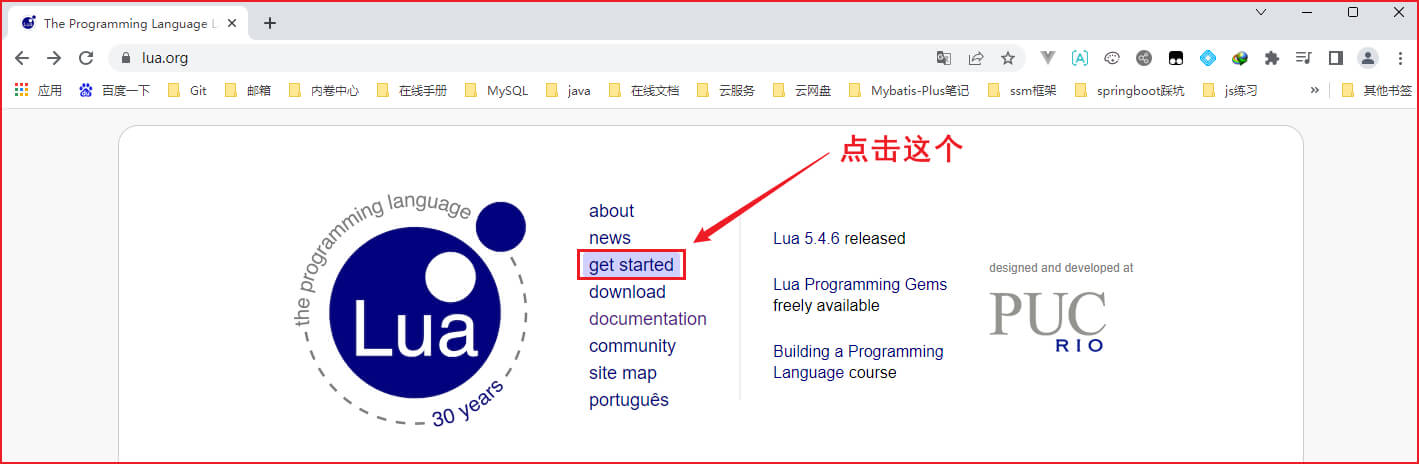This screenshot has height=464, width=1419.
Task: Open the MySQL bookmark folder
Action: [497, 90]
